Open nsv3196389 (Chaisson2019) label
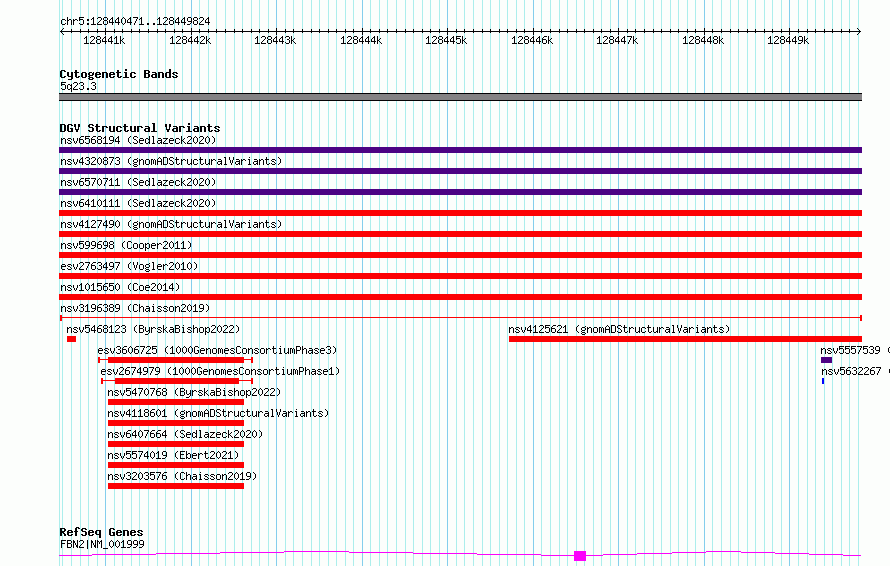890x566 pixels. (135, 308)
